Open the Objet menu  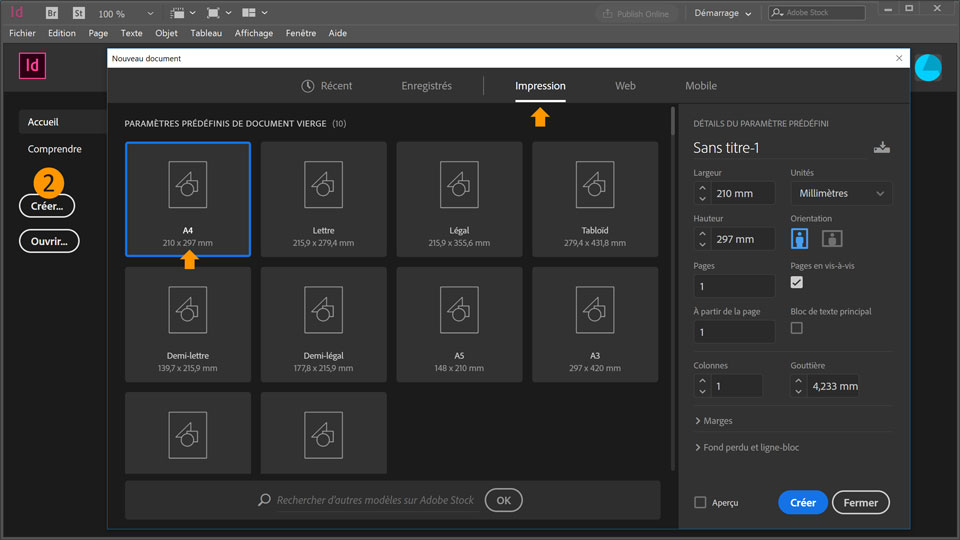coord(166,33)
